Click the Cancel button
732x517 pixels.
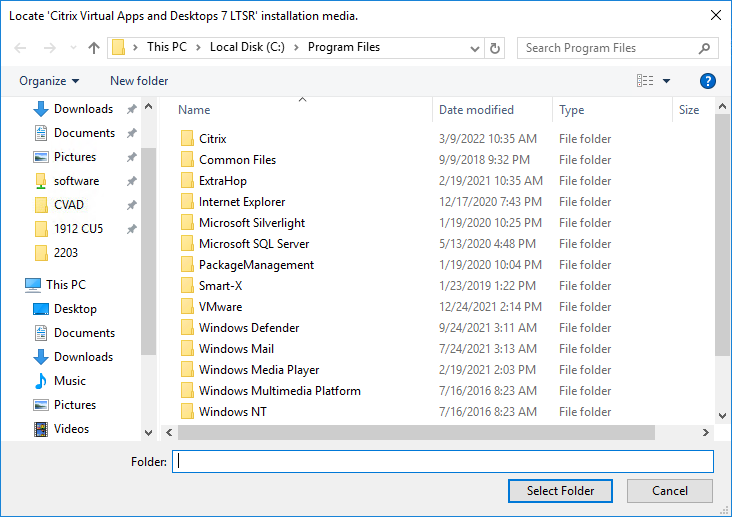670,491
